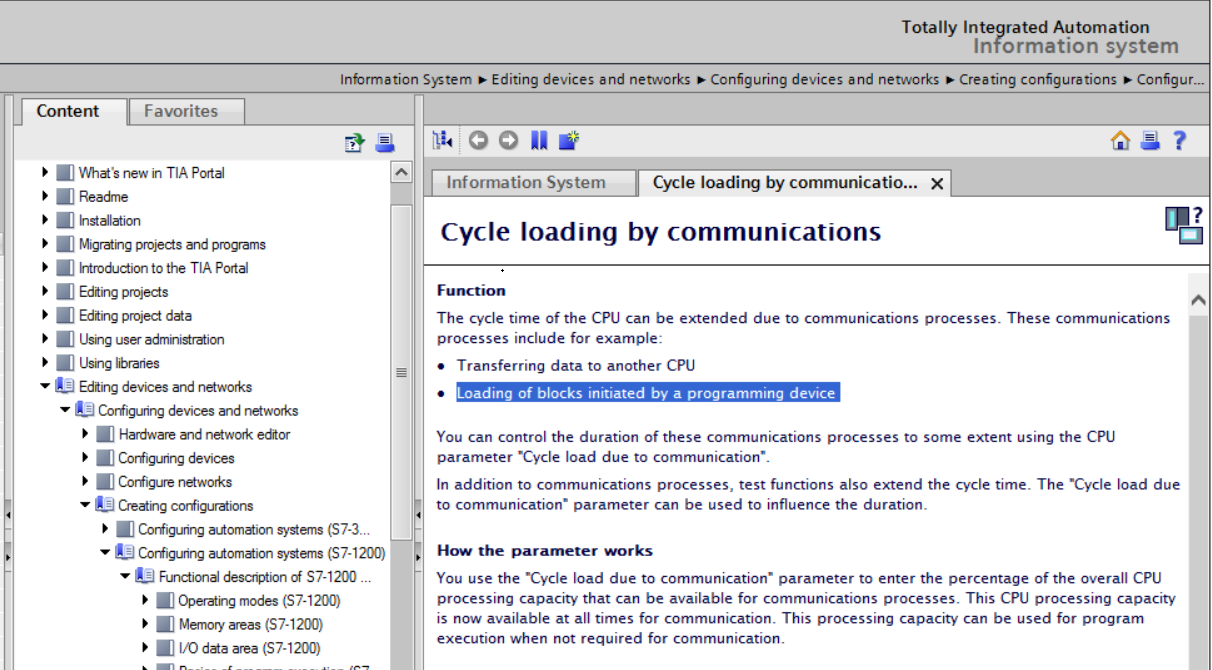Select the book icon beside Using libraries

65,363
